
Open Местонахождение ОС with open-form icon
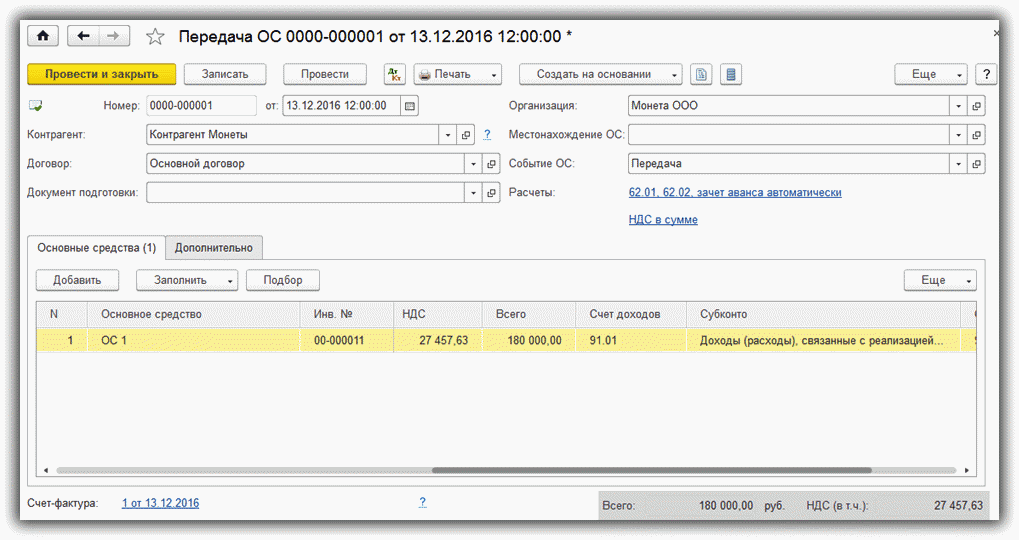[x=976, y=135]
